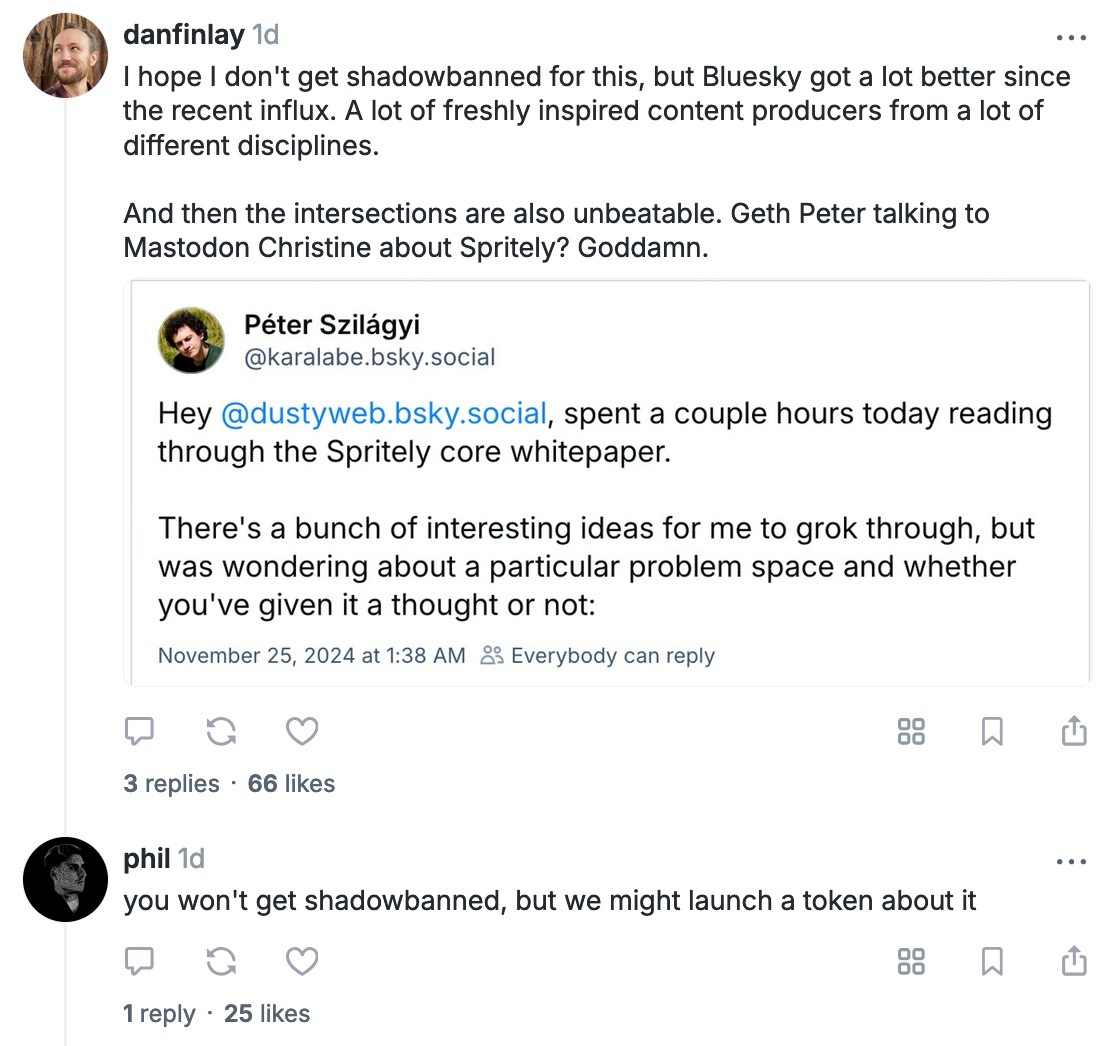The width and height of the screenshot is (1118, 1046).
Task: Open the @dustyweb.bsky.social mention link
Action: 383,414
